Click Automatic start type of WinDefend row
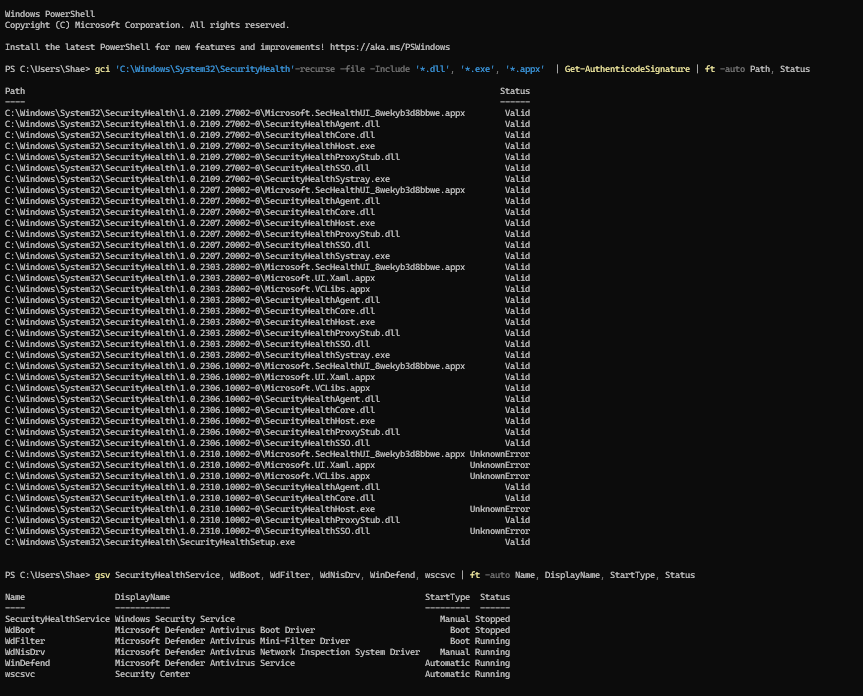The height and width of the screenshot is (696, 863). point(447,663)
